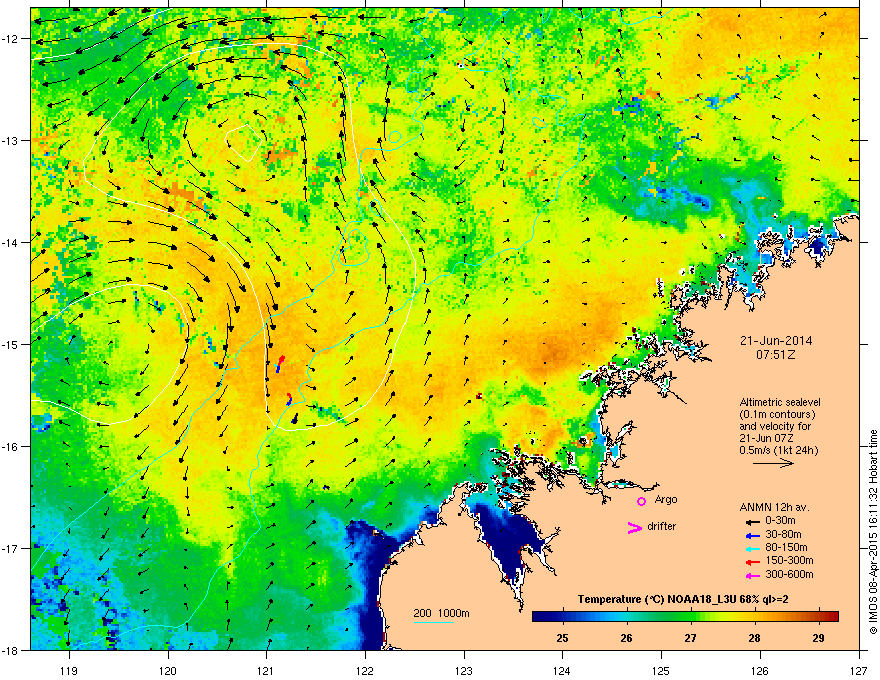The width and height of the screenshot is (880, 680).
Task: Select the cyan 80-150m ANMN arrow
Action: click(753, 548)
